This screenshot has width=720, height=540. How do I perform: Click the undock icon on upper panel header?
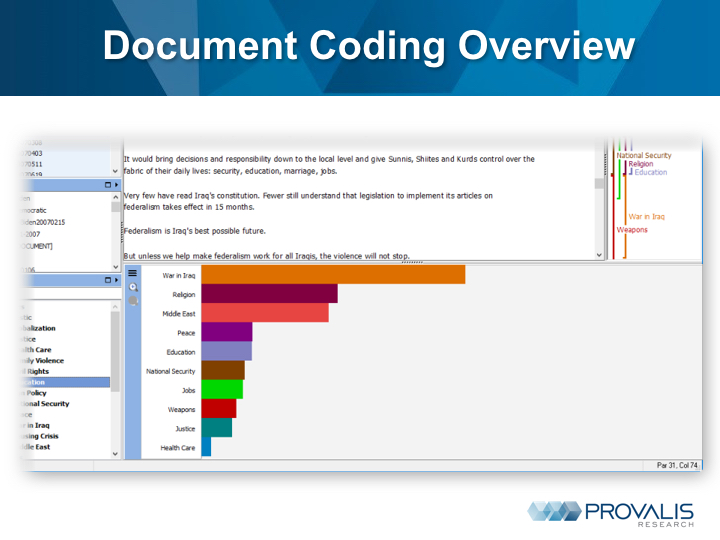(x=107, y=185)
